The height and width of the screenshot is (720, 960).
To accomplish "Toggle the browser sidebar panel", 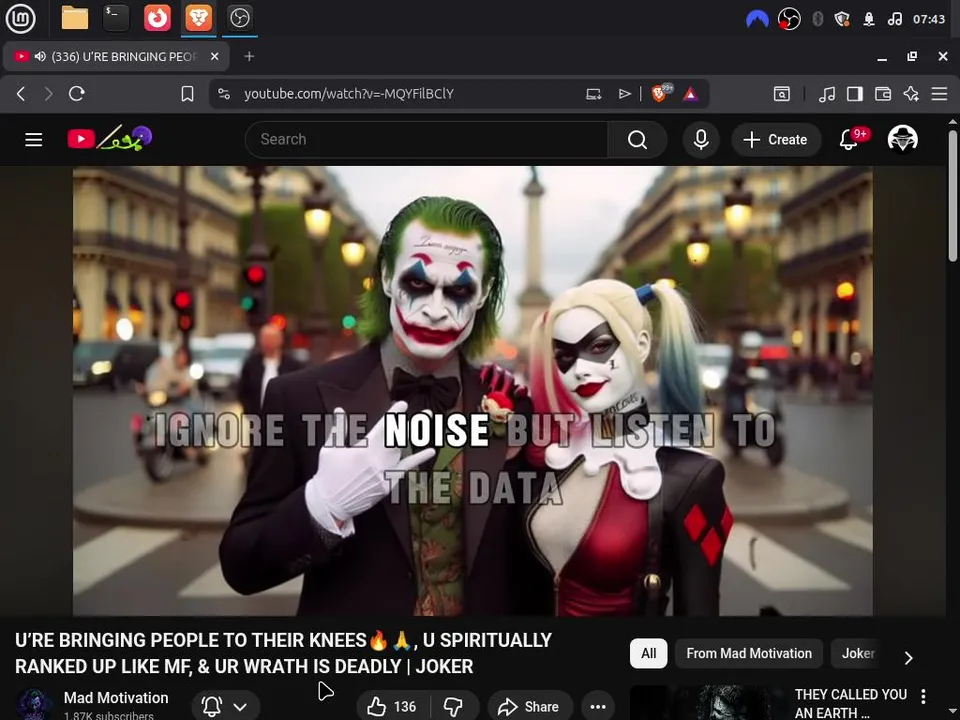I will (855, 94).
